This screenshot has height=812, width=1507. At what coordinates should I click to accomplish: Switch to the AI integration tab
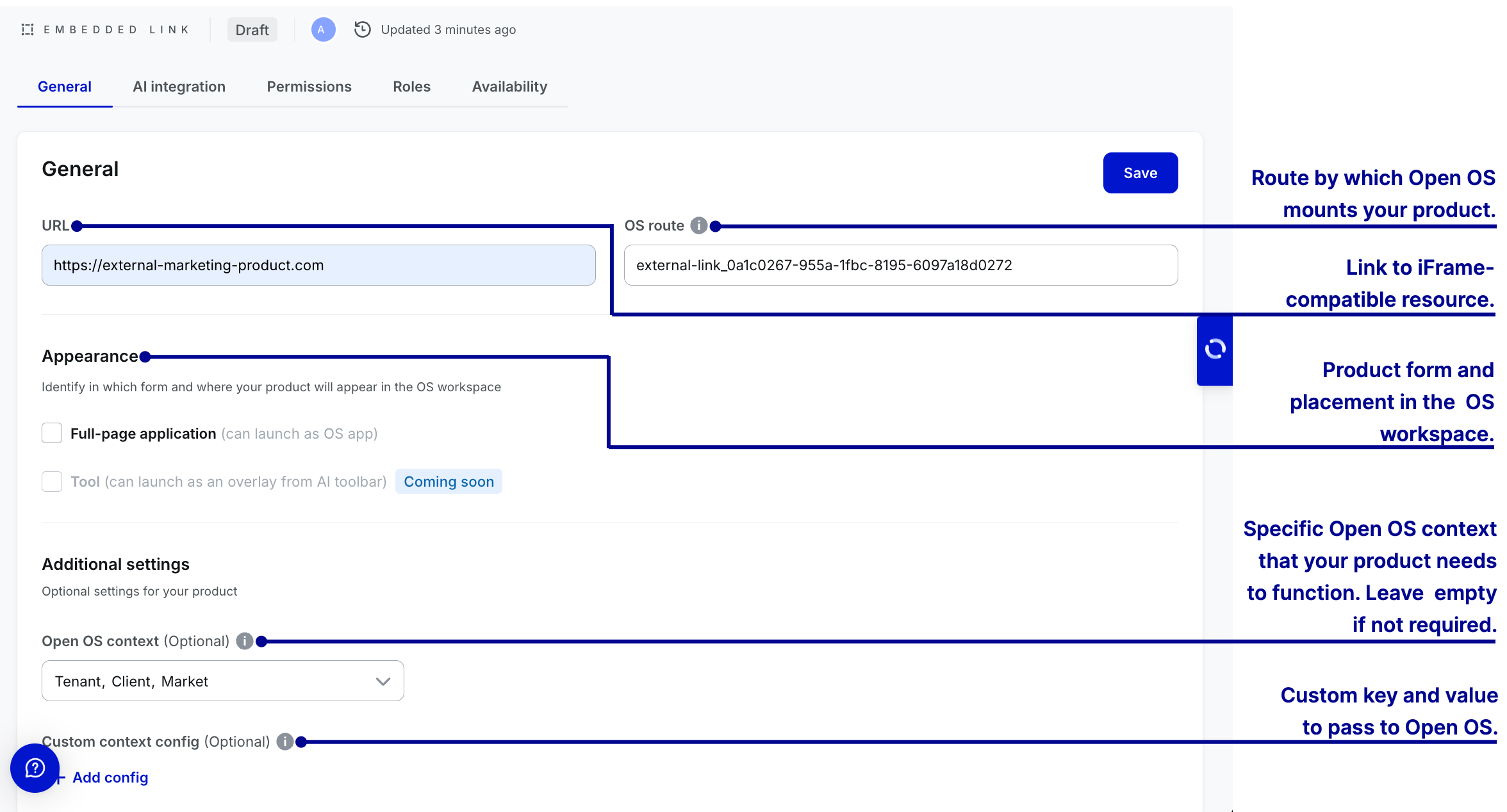pos(179,86)
